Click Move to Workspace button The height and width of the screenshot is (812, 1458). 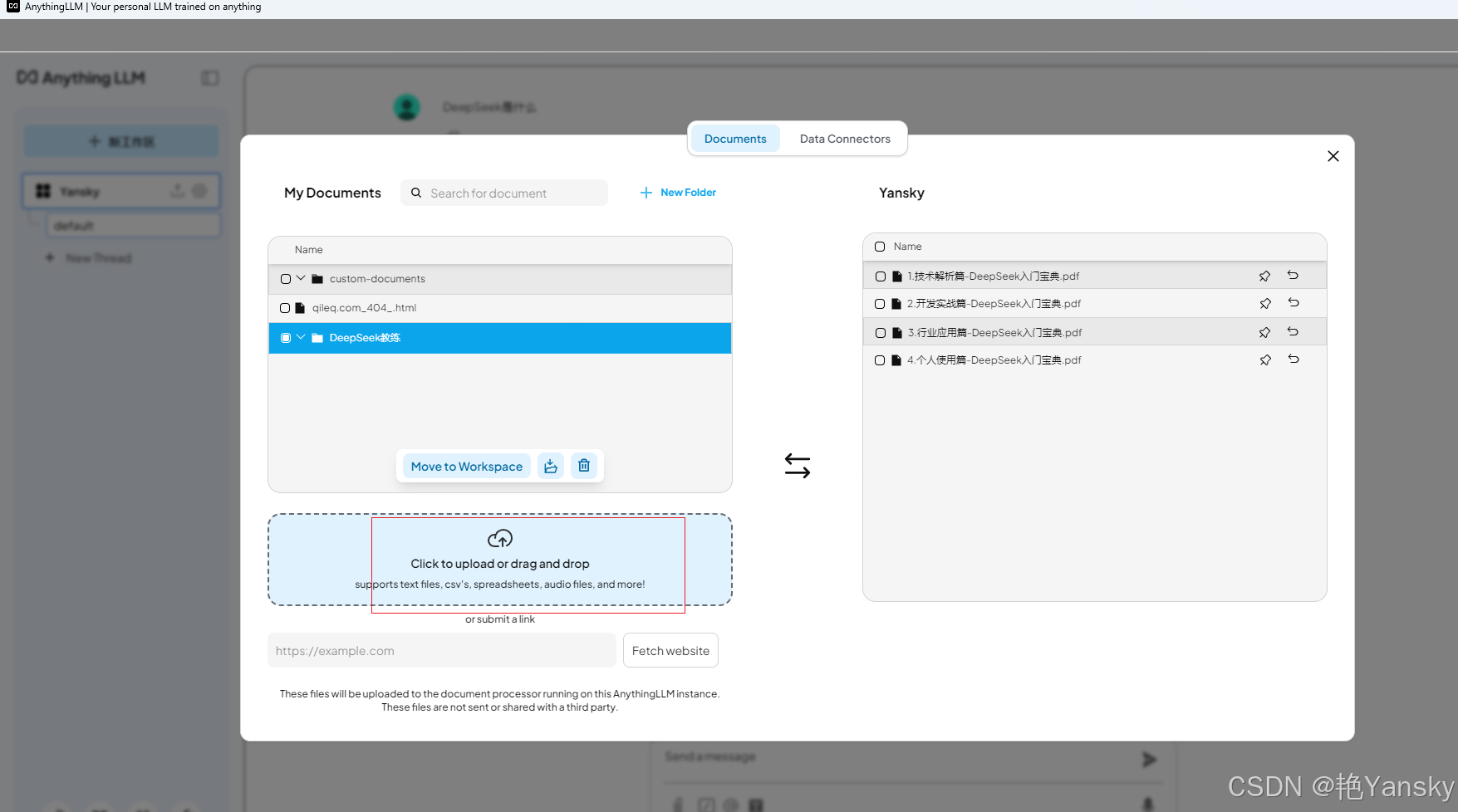point(467,467)
